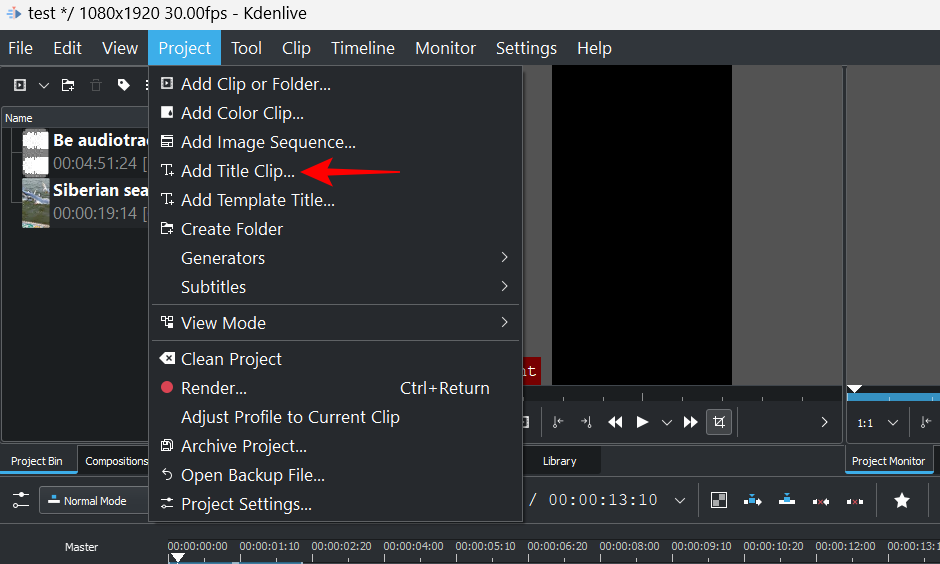Click the Set Zone Out icon in clip monitor
The height and width of the screenshot is (564, 940).
586,422
